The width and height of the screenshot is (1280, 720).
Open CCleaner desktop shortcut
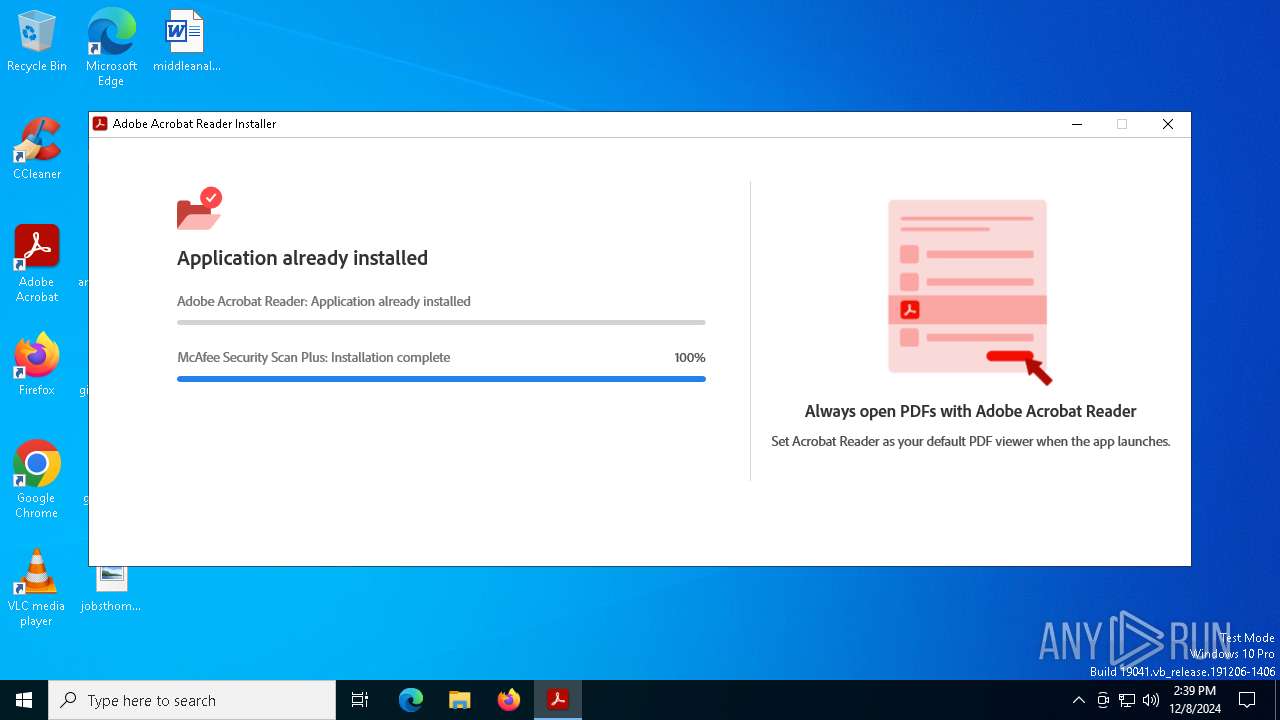pyautogui.click(x=37, y=149)
